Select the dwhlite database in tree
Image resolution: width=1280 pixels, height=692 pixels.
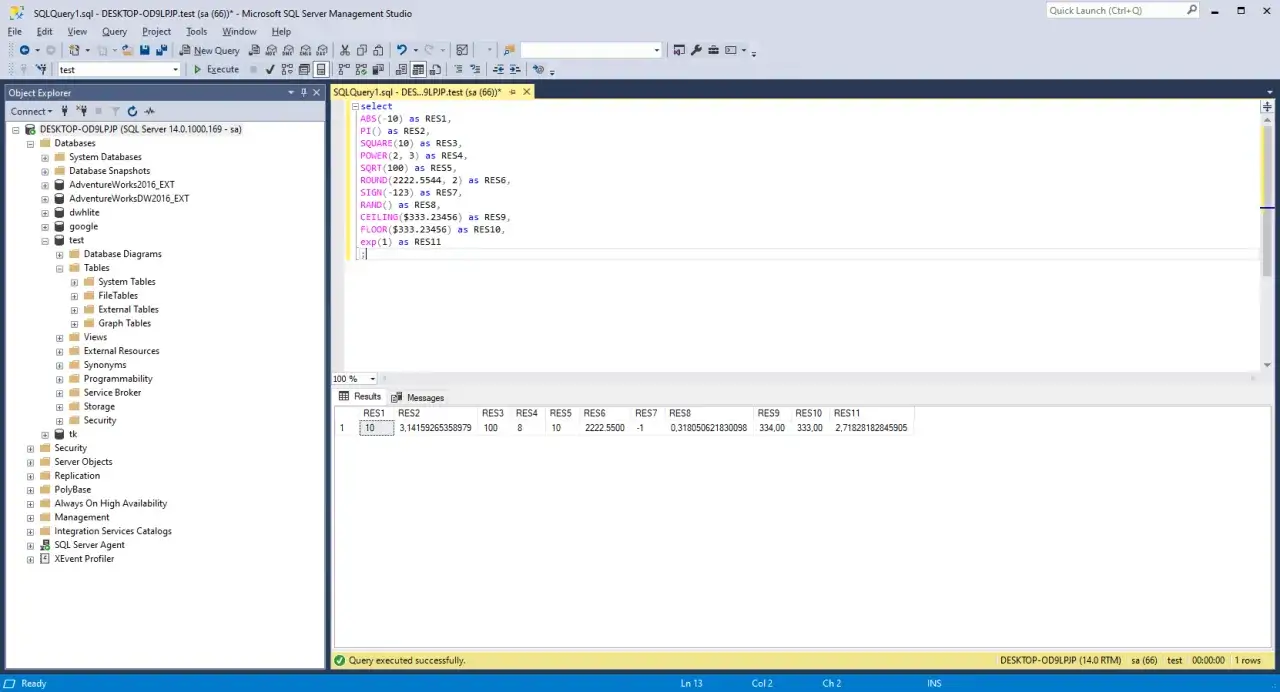click(84, 213)
